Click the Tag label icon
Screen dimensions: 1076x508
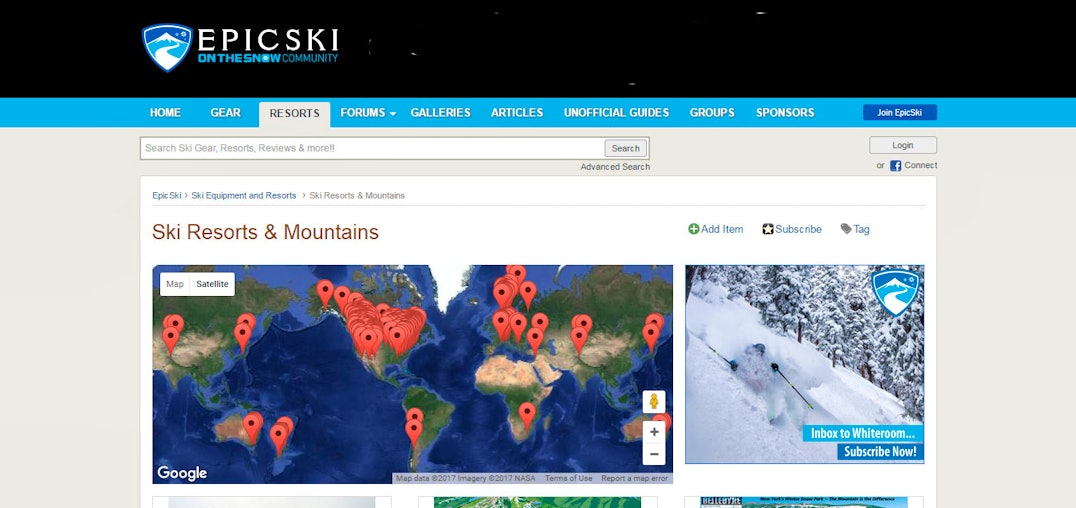(846, 229)
